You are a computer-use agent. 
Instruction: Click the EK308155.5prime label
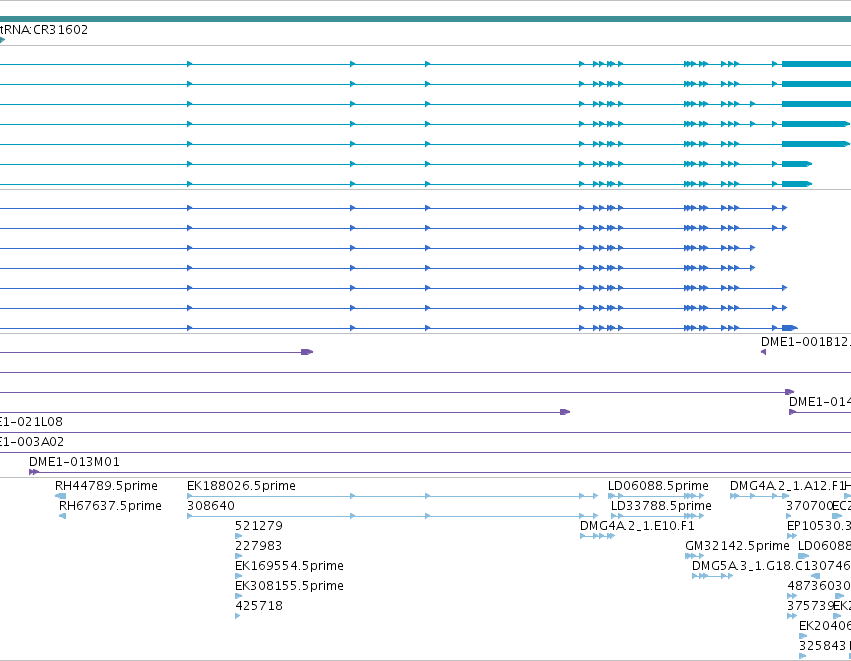tap(289, 586)
